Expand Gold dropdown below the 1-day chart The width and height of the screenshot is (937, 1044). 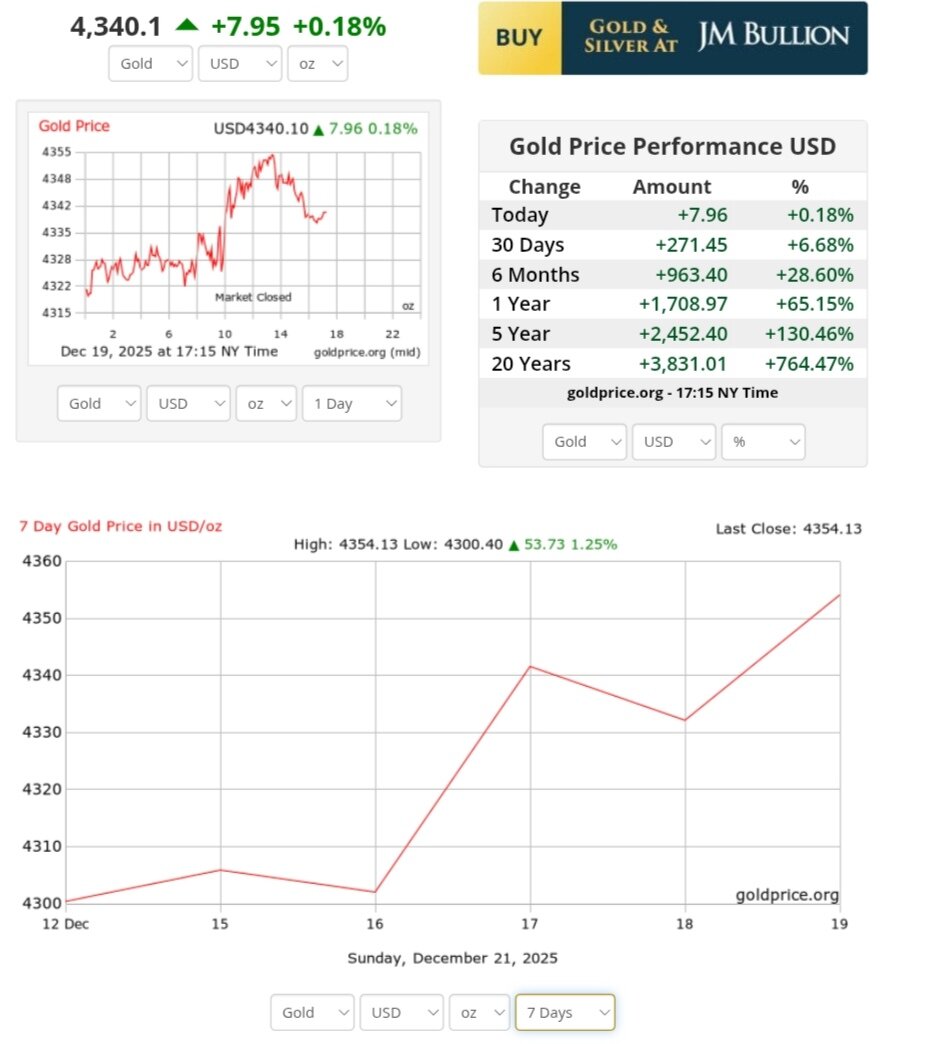99,404
